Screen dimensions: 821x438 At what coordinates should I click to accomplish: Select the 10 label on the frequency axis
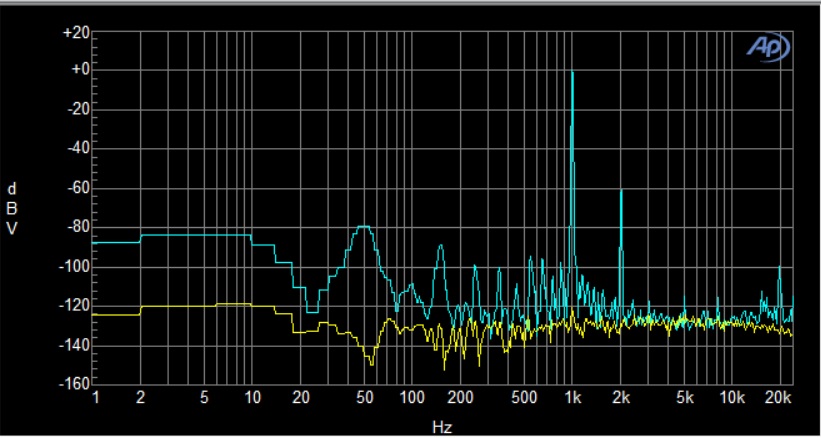[x=252, y=398]
